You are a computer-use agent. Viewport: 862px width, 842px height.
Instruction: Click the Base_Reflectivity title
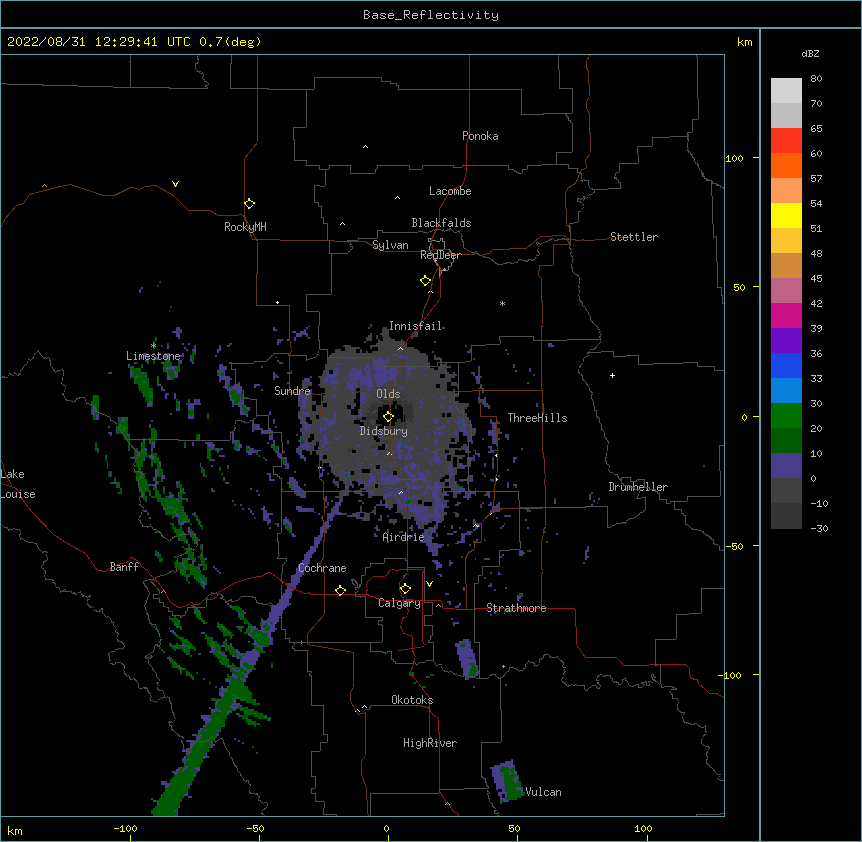(x=431, y=15)
